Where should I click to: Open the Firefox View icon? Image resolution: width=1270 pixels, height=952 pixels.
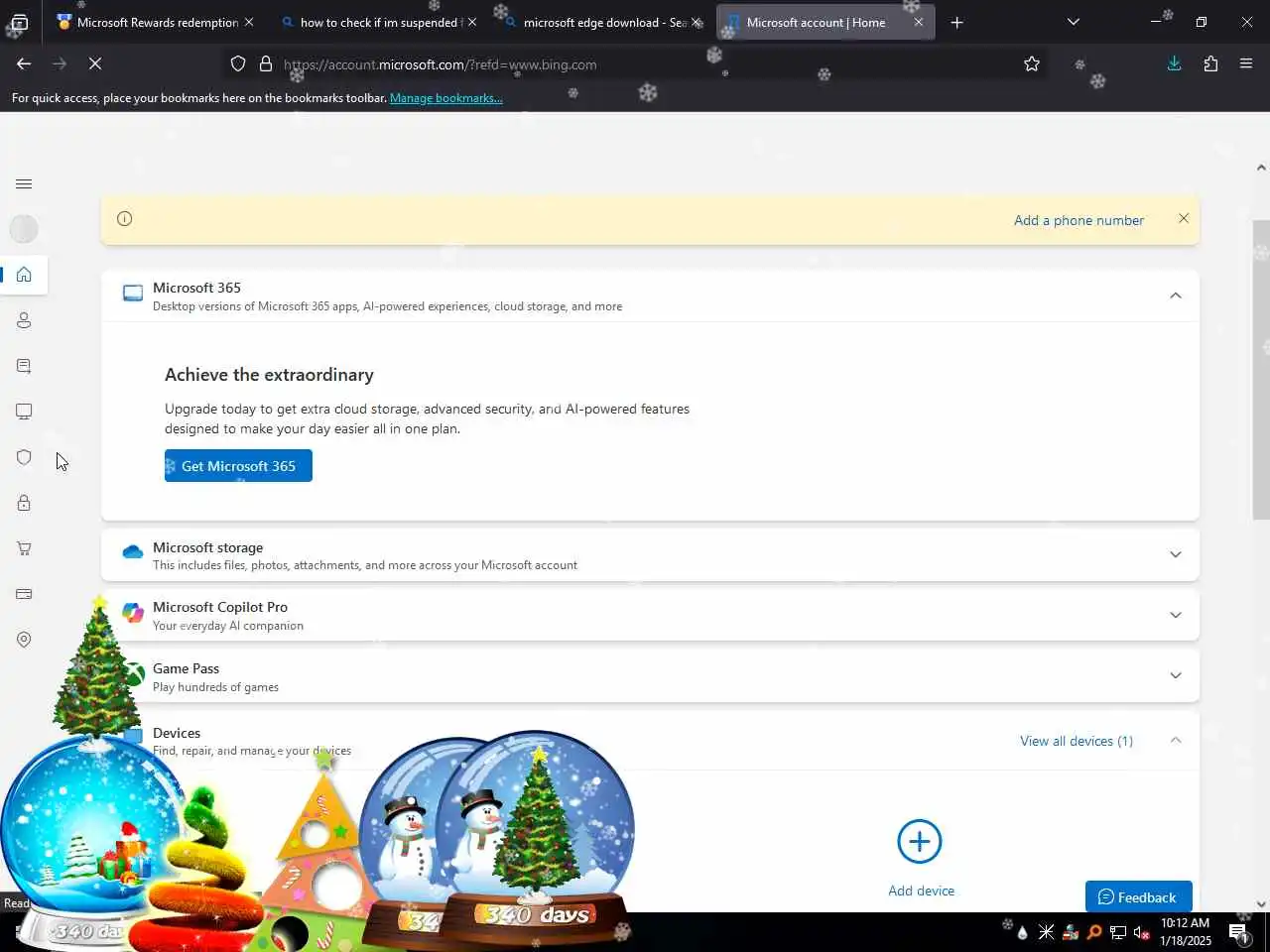(x=19, y=22)
